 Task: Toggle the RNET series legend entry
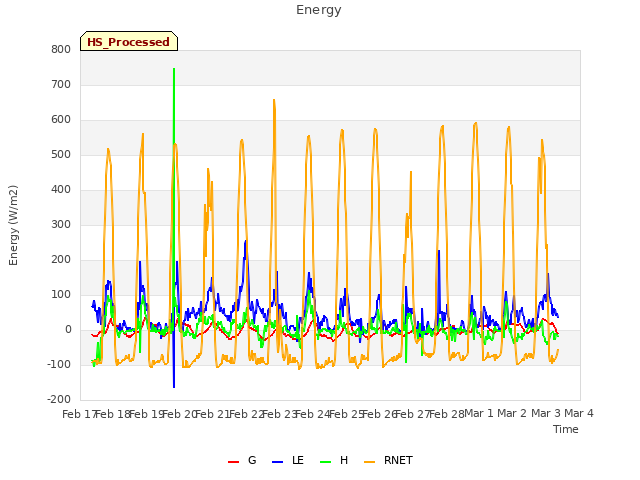pyautogui.click(x=388, y=460)
